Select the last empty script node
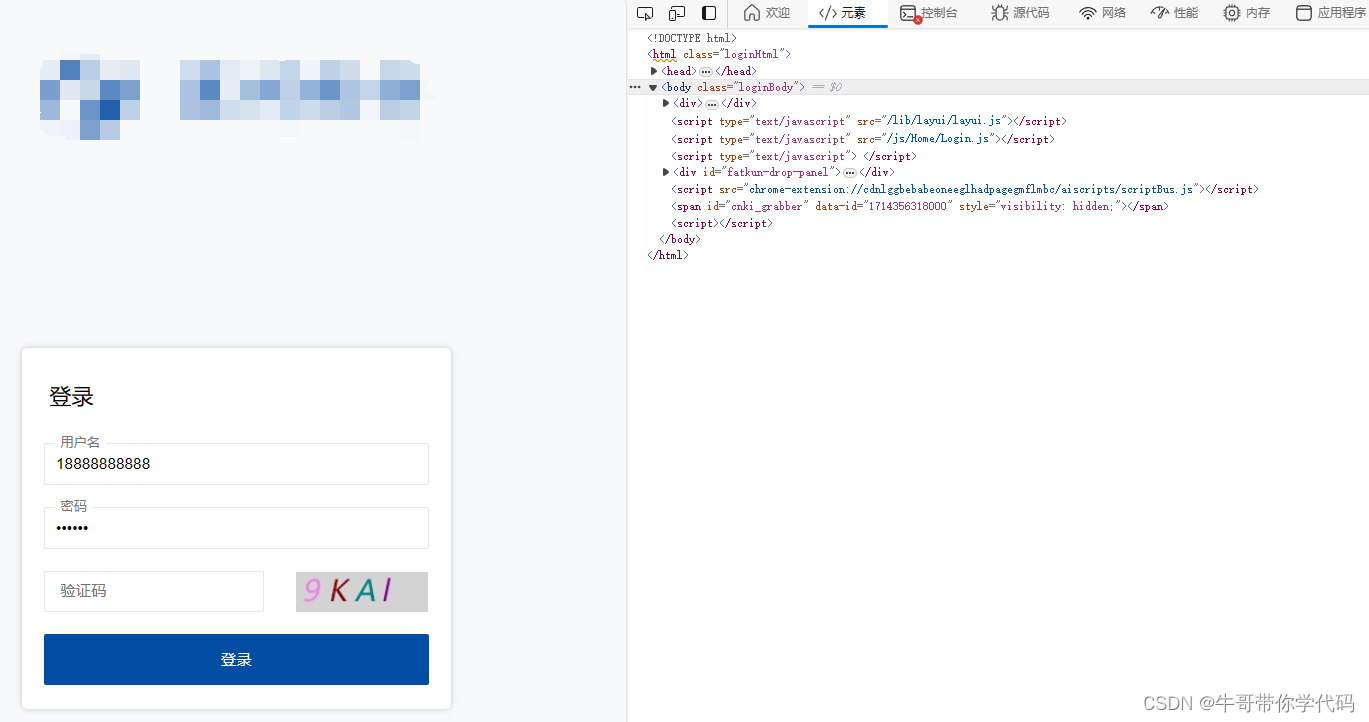This screenshot has width=1369, height=722. coord(722,223)
